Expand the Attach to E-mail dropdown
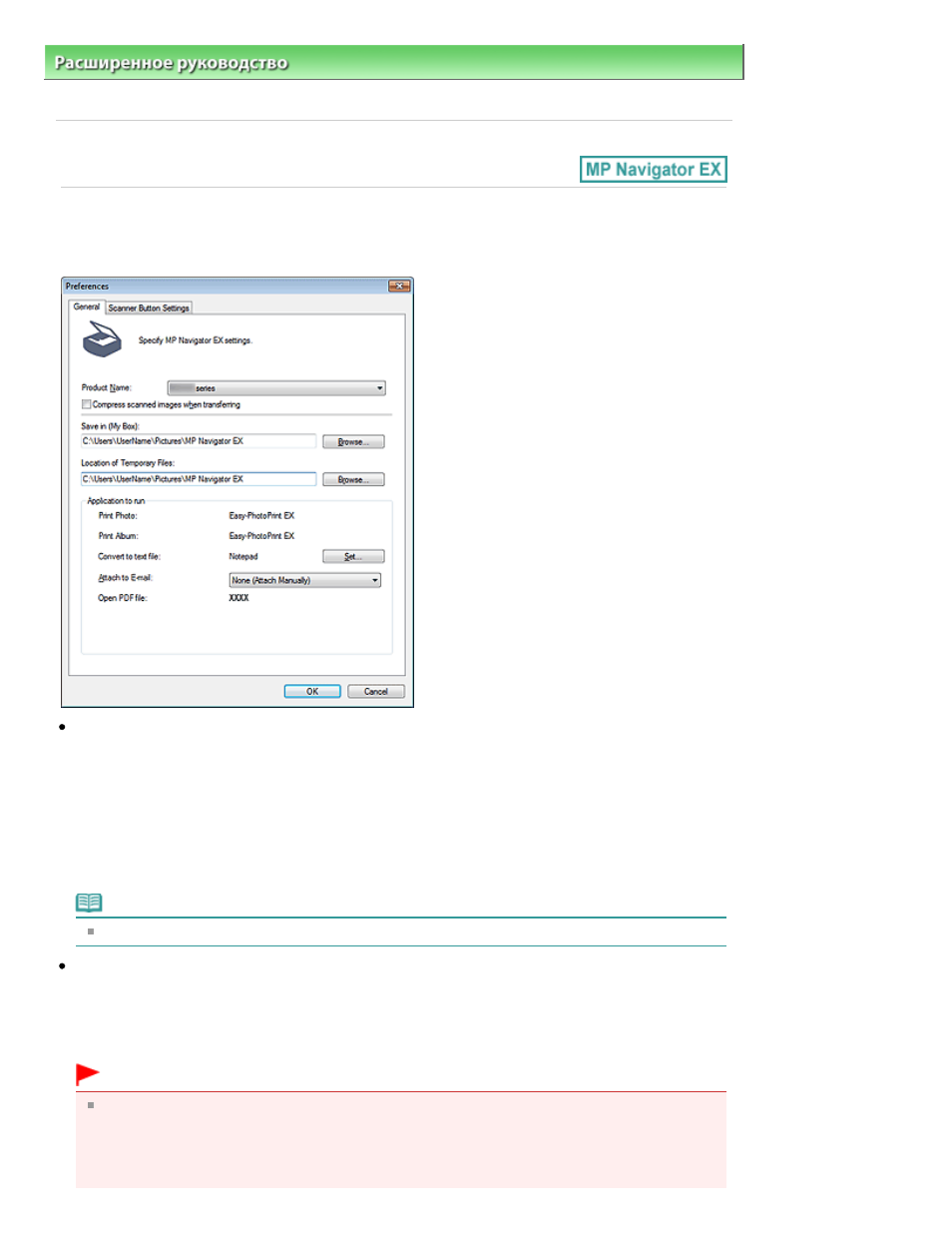 click(x=305, y=580)
